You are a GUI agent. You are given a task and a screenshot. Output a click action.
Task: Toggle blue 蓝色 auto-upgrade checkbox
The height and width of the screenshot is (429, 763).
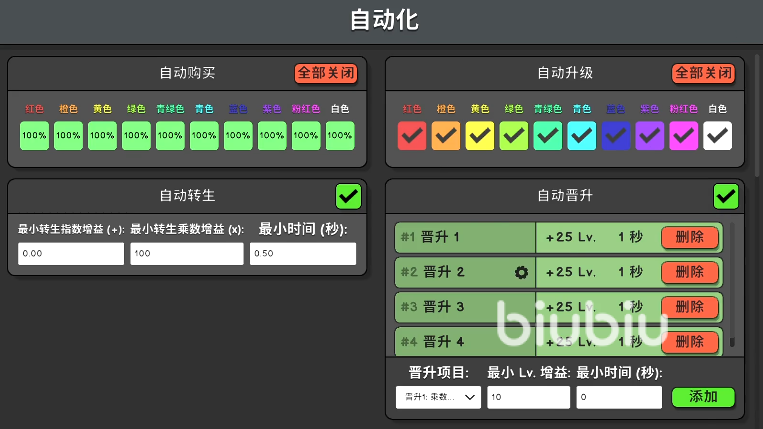616,135
